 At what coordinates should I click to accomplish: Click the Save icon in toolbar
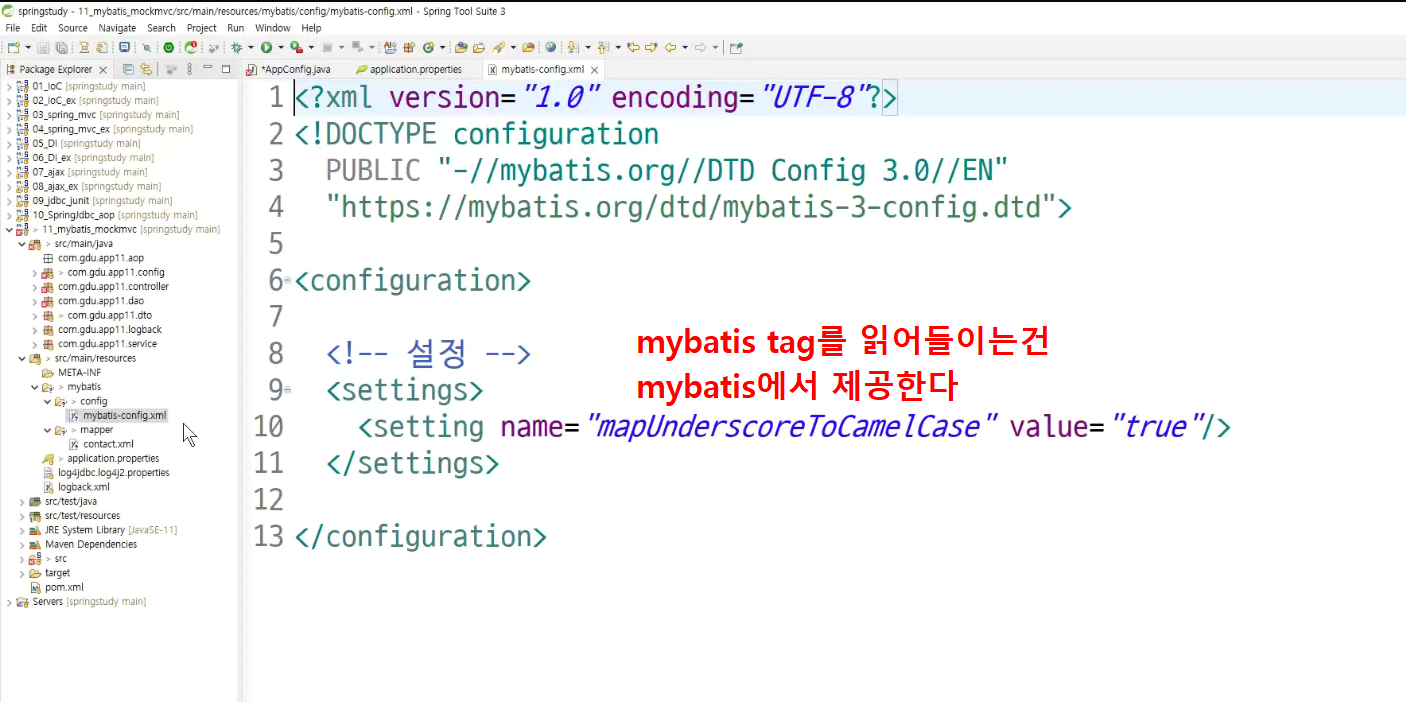coord(43,47)
